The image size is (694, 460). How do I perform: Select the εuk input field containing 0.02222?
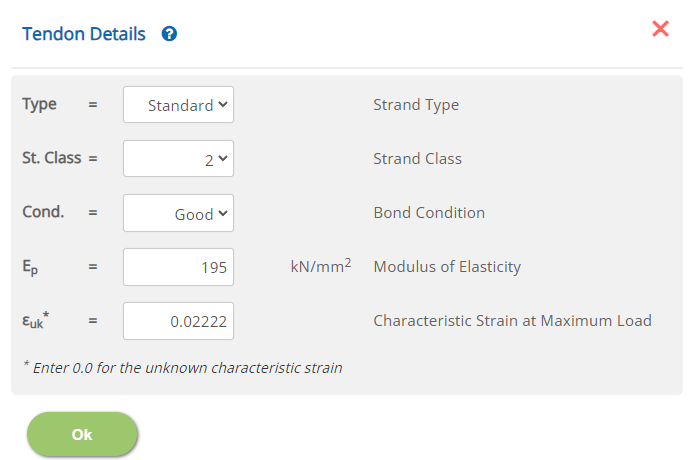coord(178,321)
